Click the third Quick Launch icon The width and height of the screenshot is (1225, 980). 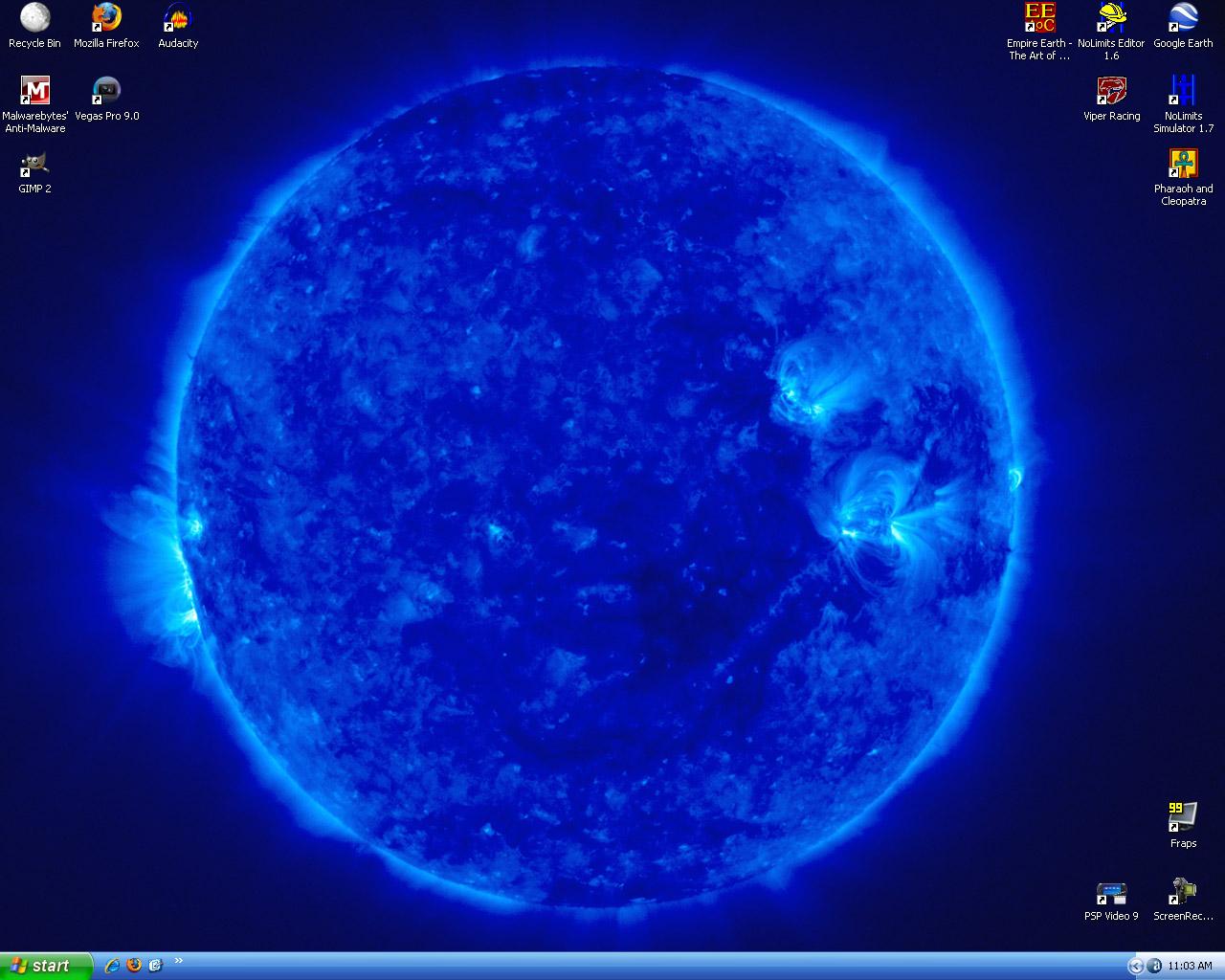(x=155, y=966)
